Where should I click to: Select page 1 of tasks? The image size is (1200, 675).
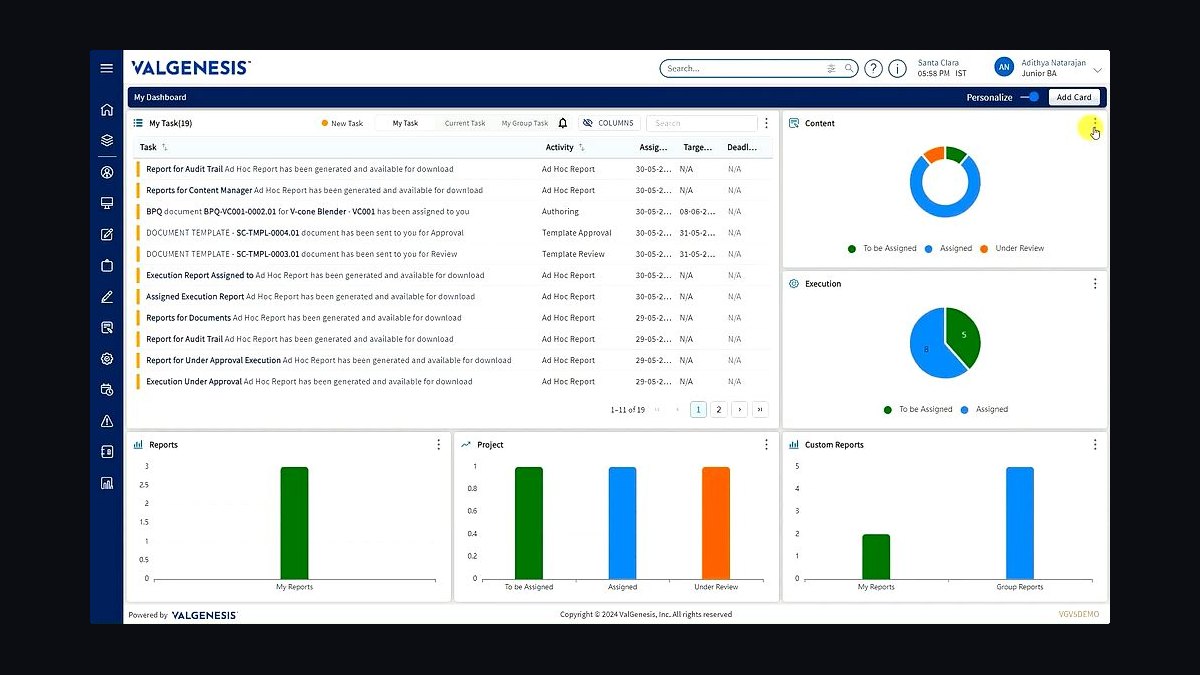698,409
